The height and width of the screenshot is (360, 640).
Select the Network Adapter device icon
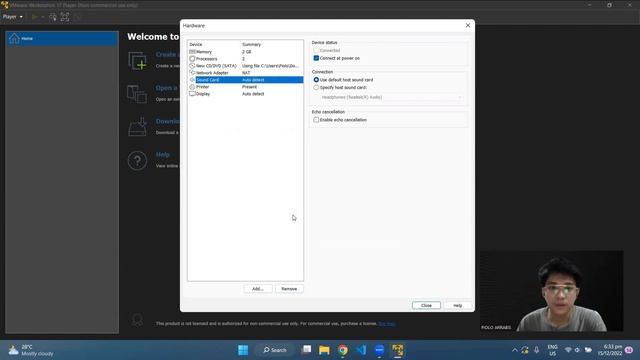(192, 73)
